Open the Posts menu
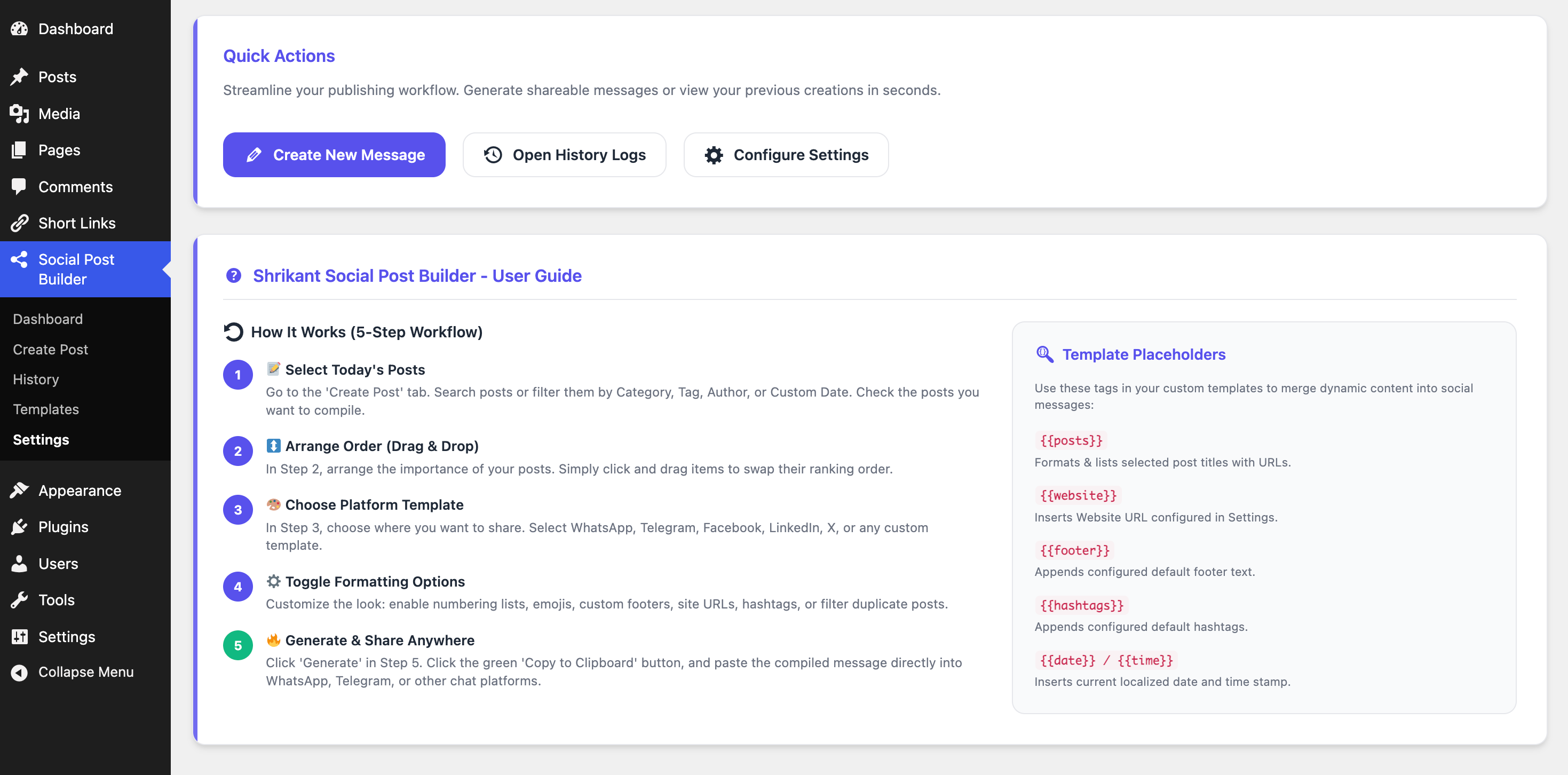This screenshot has width=1568, height=775. [x=85, y=77]
